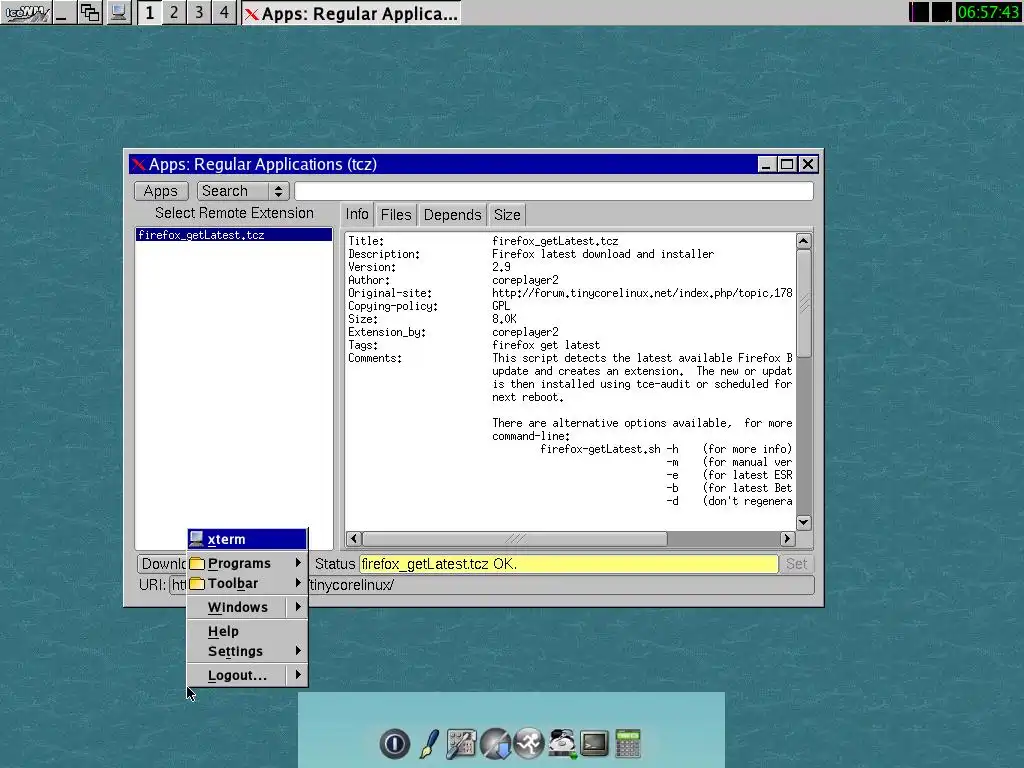Click the search text field

pyautogui.click(x=554, y=191)
